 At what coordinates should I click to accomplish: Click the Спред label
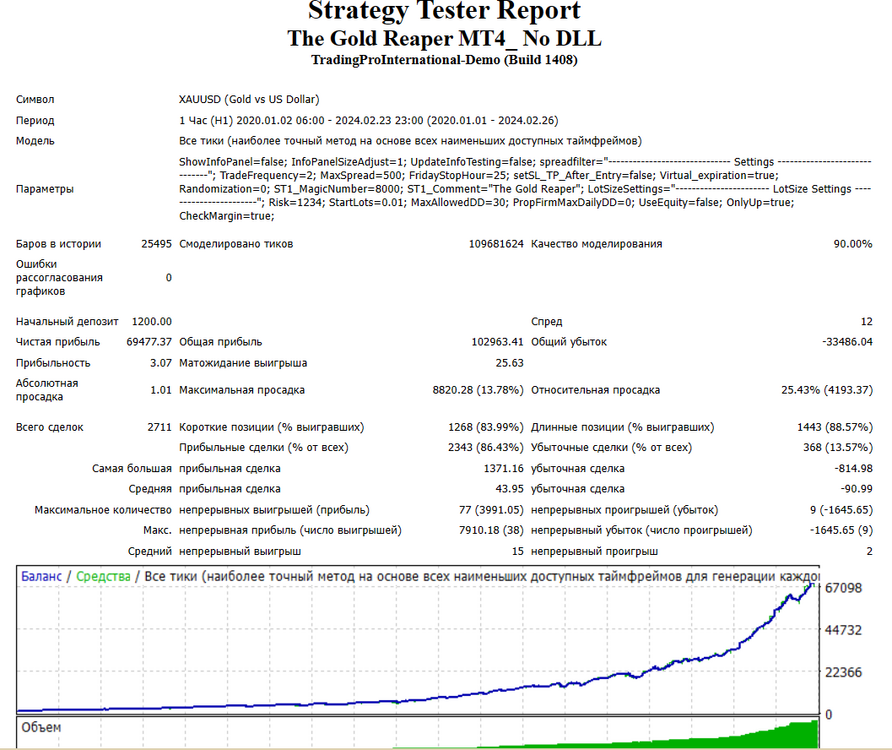(547, 322)
